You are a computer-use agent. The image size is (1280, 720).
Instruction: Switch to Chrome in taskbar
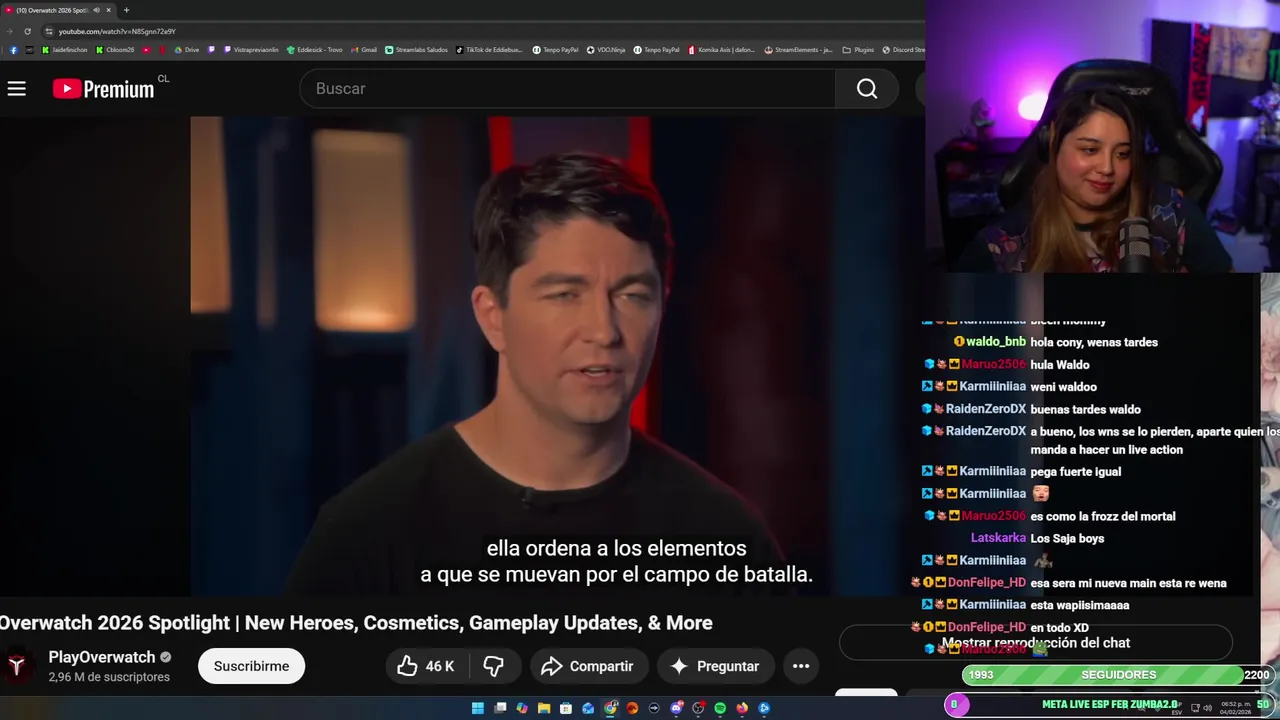coord(610,708)
